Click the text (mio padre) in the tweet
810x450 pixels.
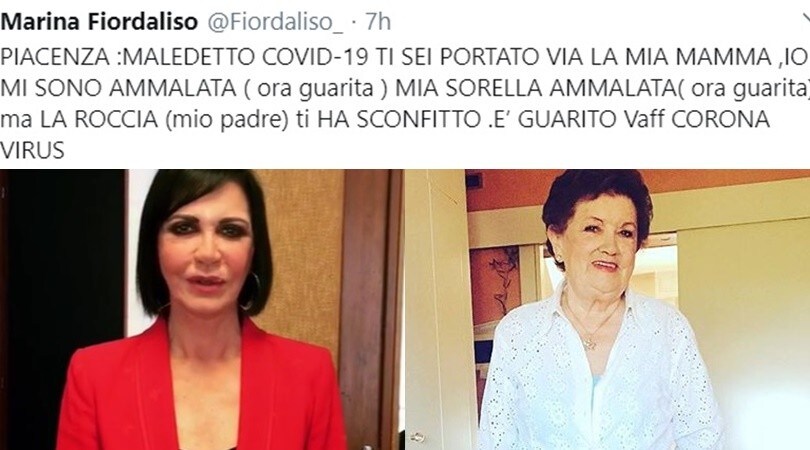point(227,120)
